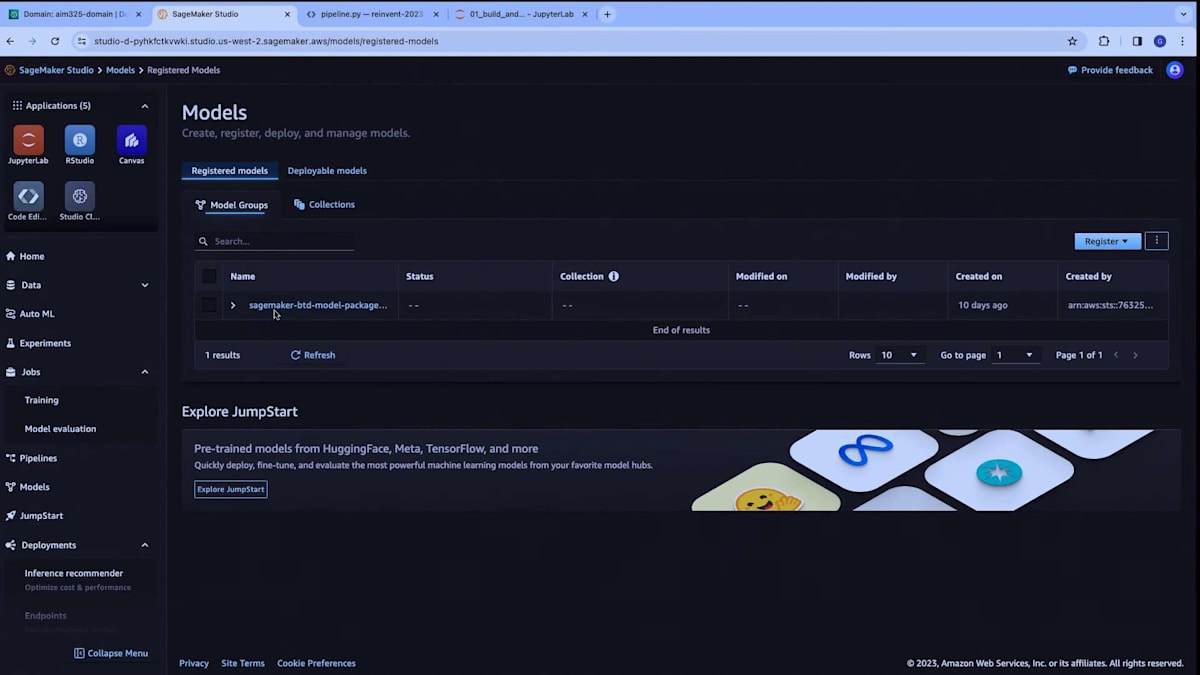Click the Created by cell value arn:aws:sts
Viewport: 1200px width, 675px height.
pyautogui.click(x=1110, y=305)
